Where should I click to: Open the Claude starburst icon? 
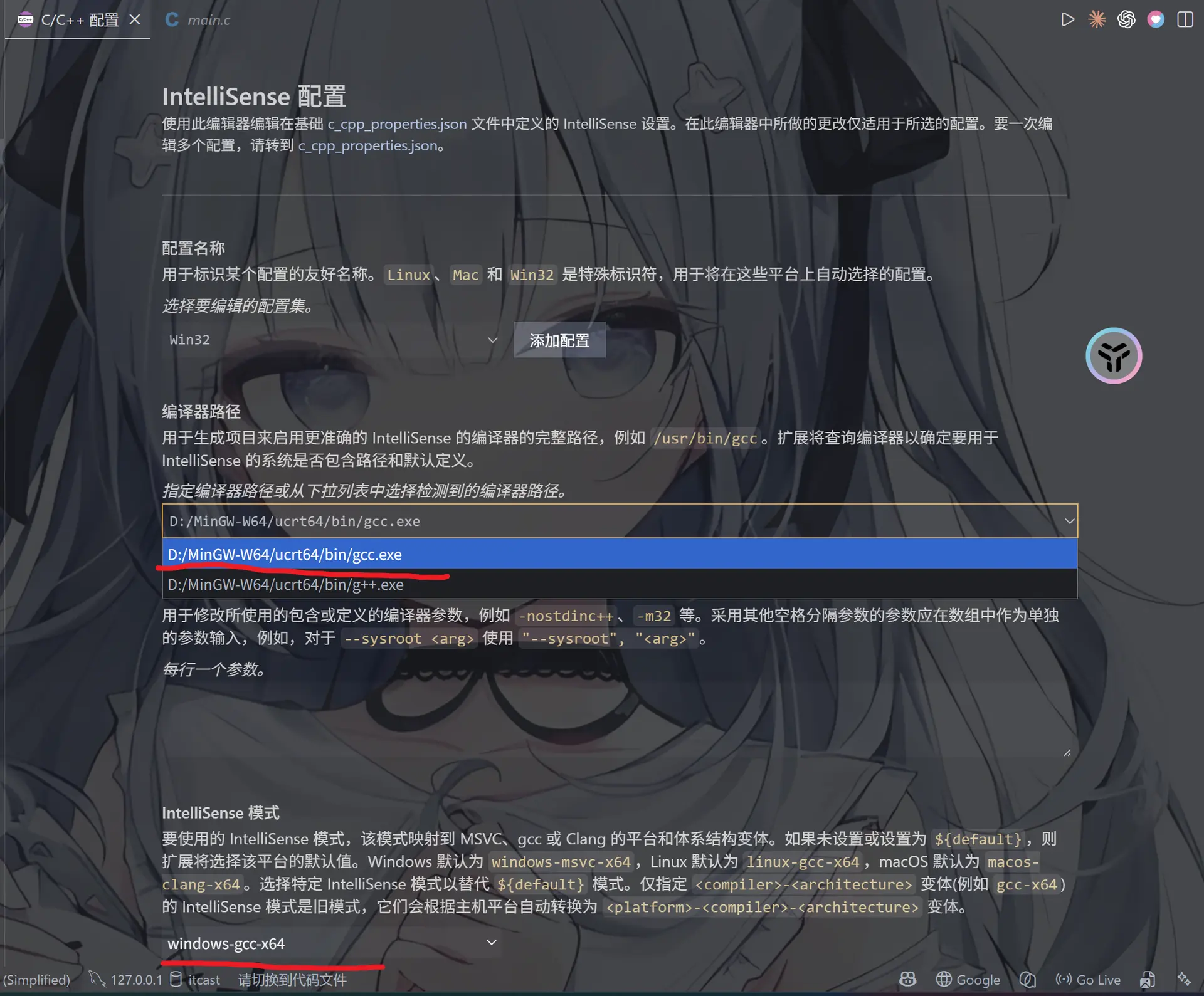[1097, 19]
